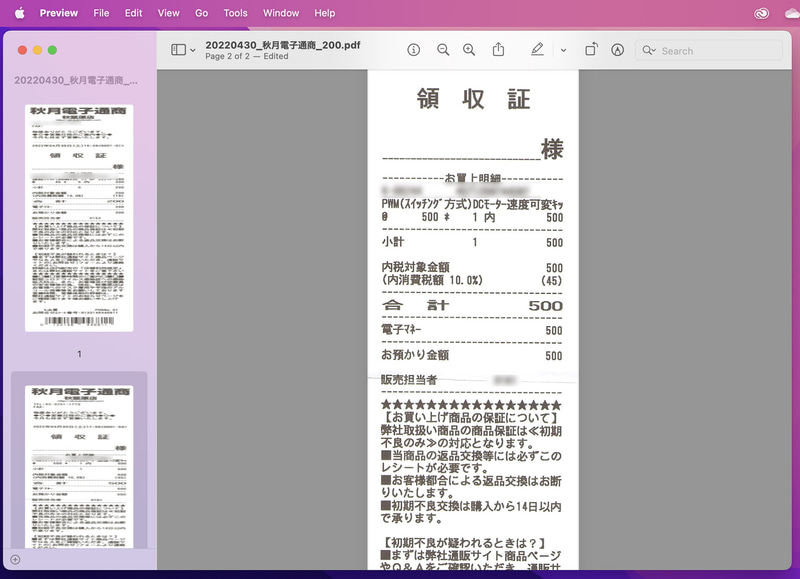800x579 pixels.
Task: Open the chevron beside the Markup pencil
Action: point(561,50)
